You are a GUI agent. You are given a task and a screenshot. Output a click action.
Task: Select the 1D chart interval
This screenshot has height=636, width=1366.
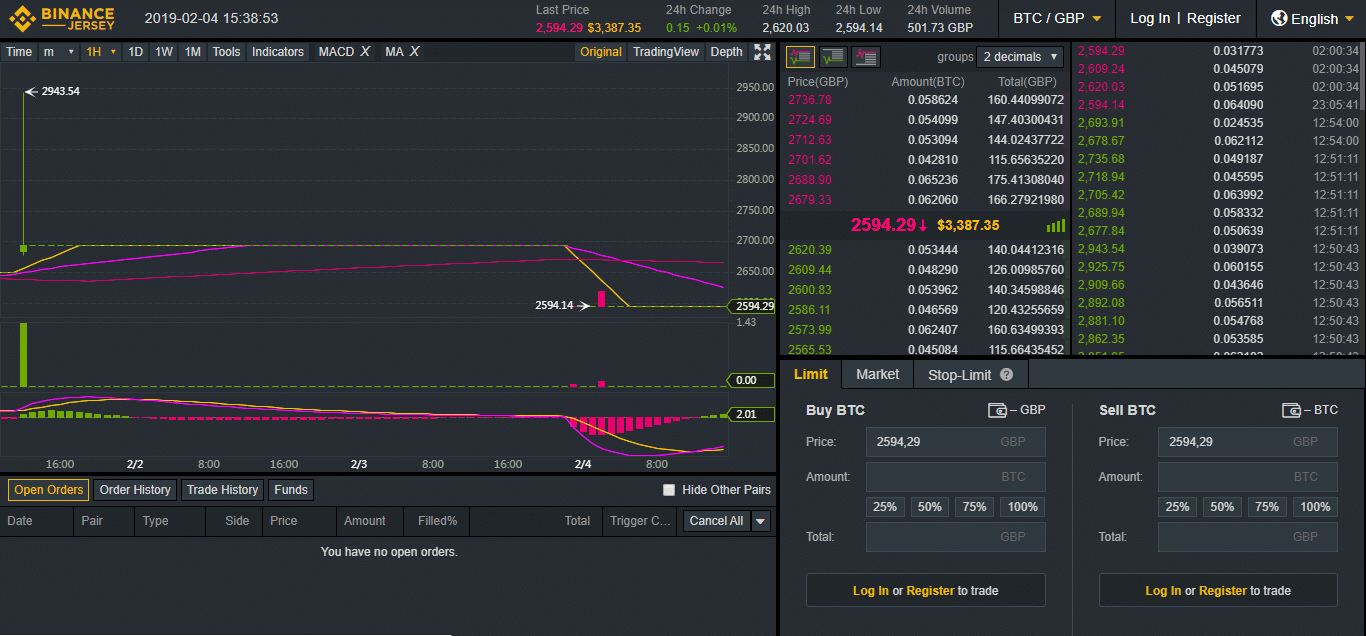135,52
